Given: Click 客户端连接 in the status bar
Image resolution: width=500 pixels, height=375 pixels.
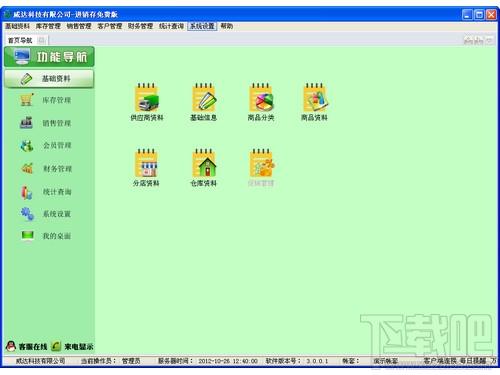Looking at the screenshot, I should tap(440, 361).
